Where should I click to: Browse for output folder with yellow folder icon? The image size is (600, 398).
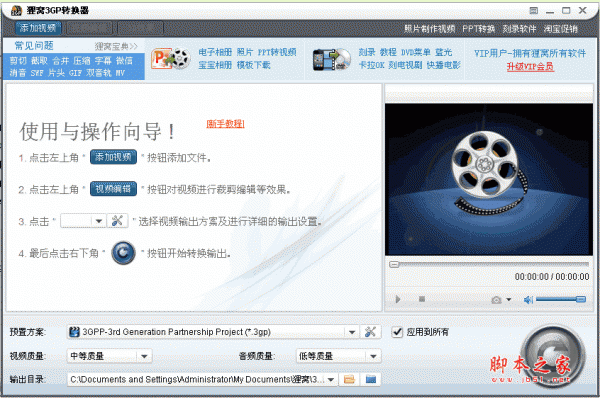point(349,379)
